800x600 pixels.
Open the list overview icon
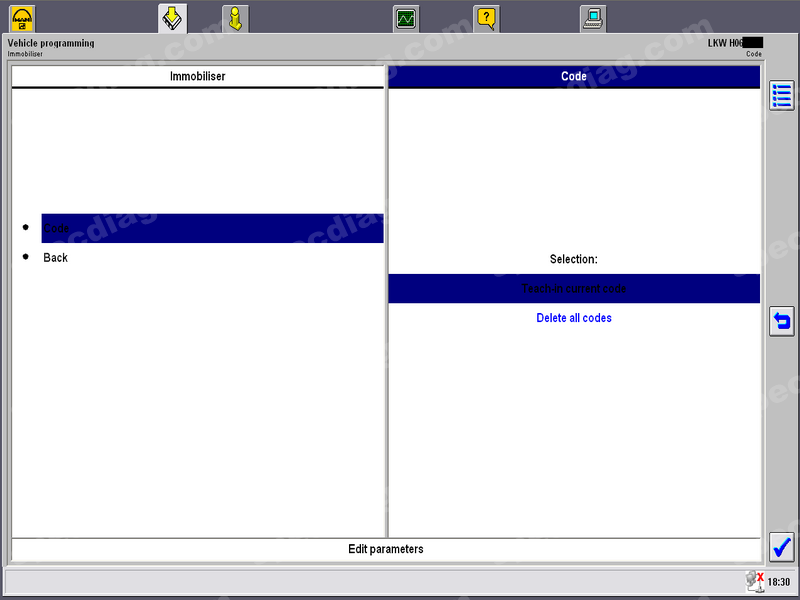coord(781,96)
